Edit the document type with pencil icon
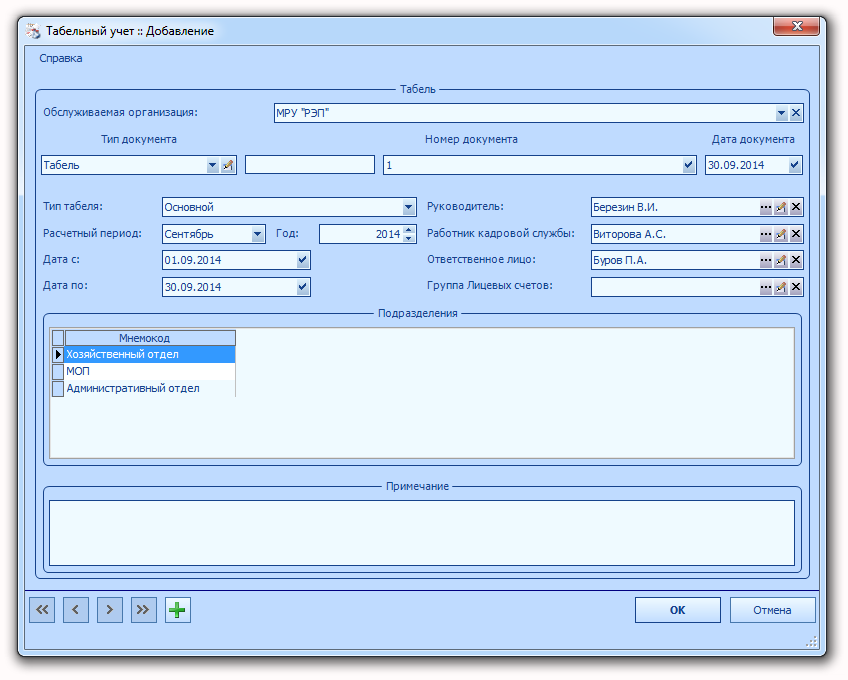This screenshot has width=848, height=680. tap(228, 165)
